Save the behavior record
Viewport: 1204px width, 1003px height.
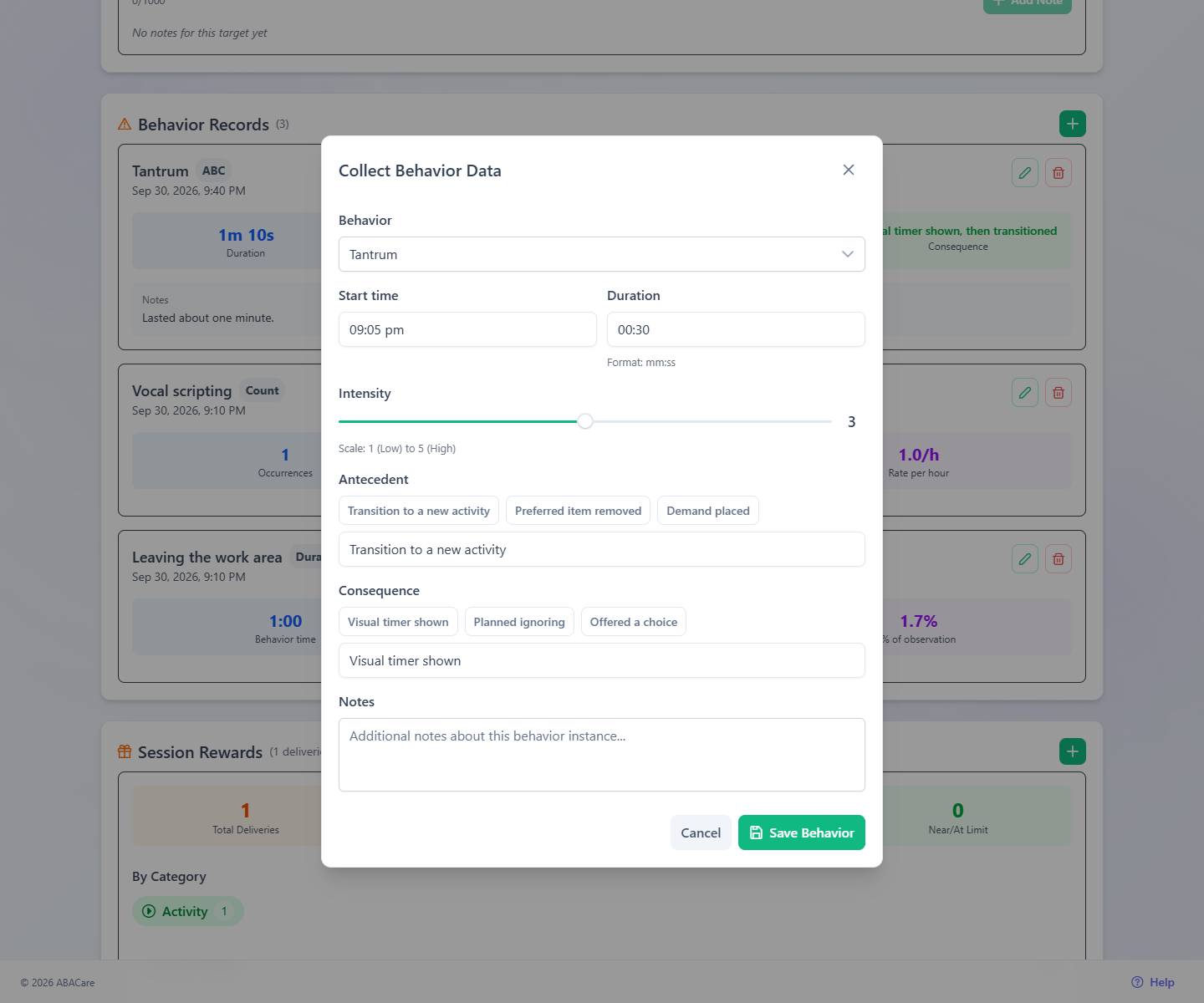point(802,832)
